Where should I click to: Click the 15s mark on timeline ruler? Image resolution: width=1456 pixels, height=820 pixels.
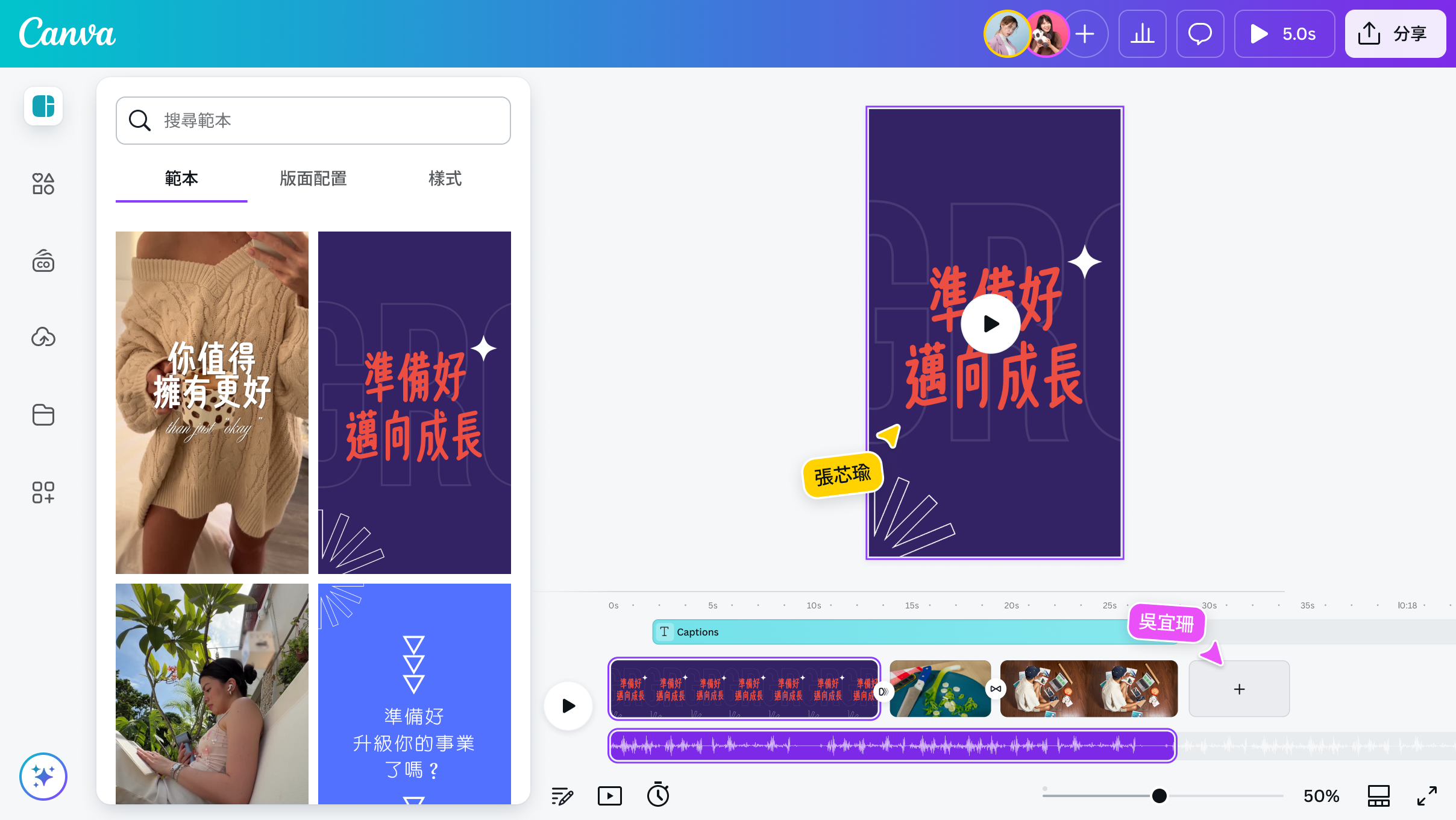point(912,605)
